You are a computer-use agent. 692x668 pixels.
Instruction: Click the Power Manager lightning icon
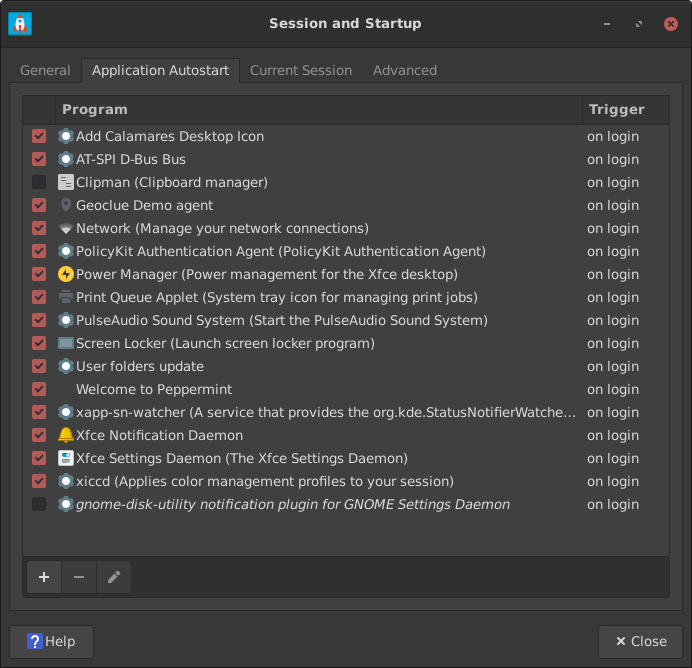pos(66,274)
